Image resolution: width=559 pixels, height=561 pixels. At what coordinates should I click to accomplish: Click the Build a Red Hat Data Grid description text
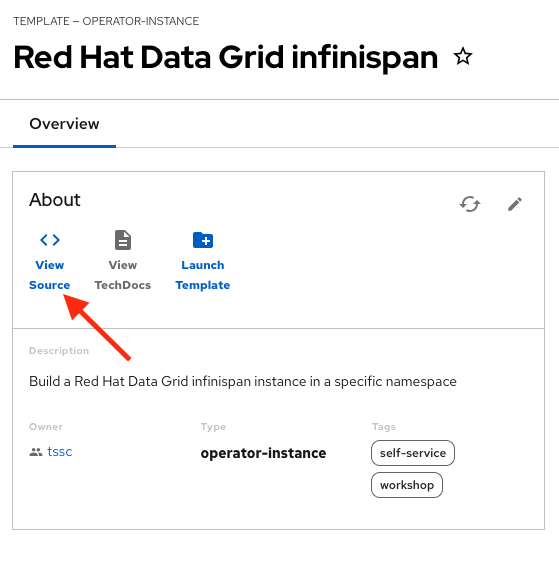coord(243,381)
